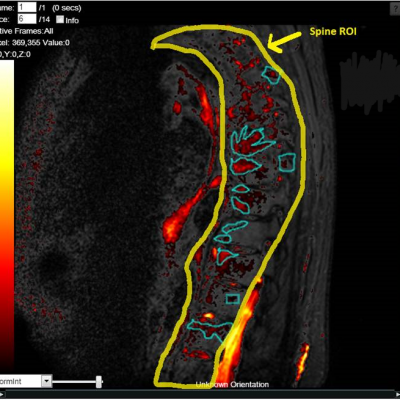Click the Unknown Orientation label
This screenshot has height=400, width=400.
point(232,385)
